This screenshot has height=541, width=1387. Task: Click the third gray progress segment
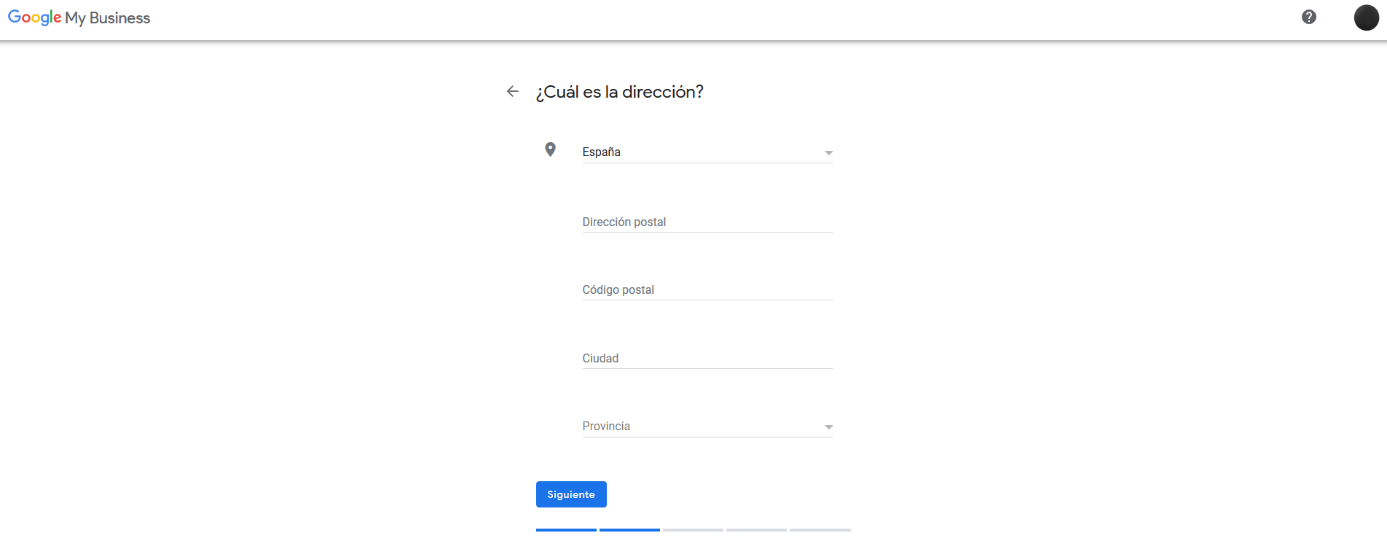pos(693,529)
